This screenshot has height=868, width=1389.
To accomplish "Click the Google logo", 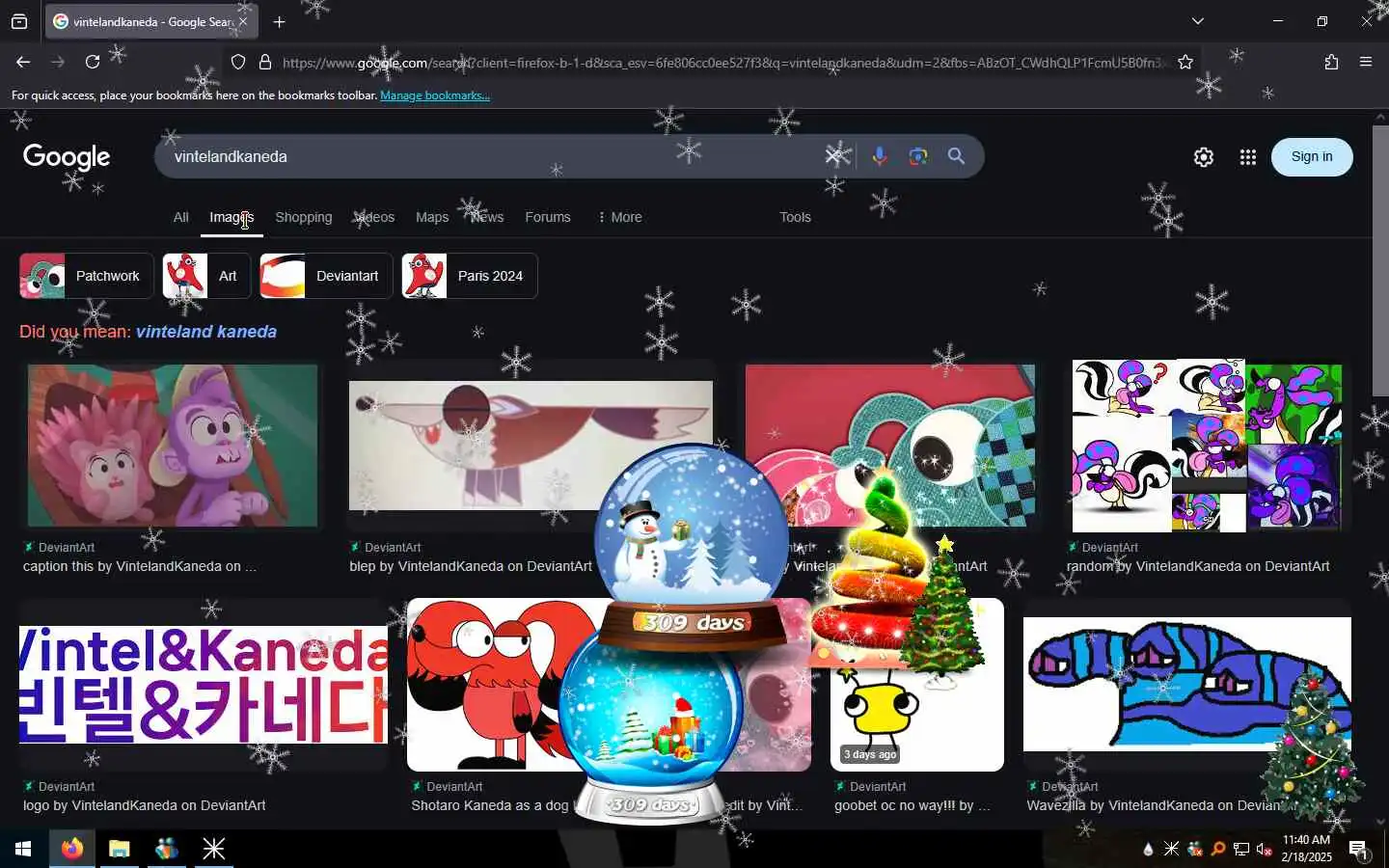I will [67, 156].
